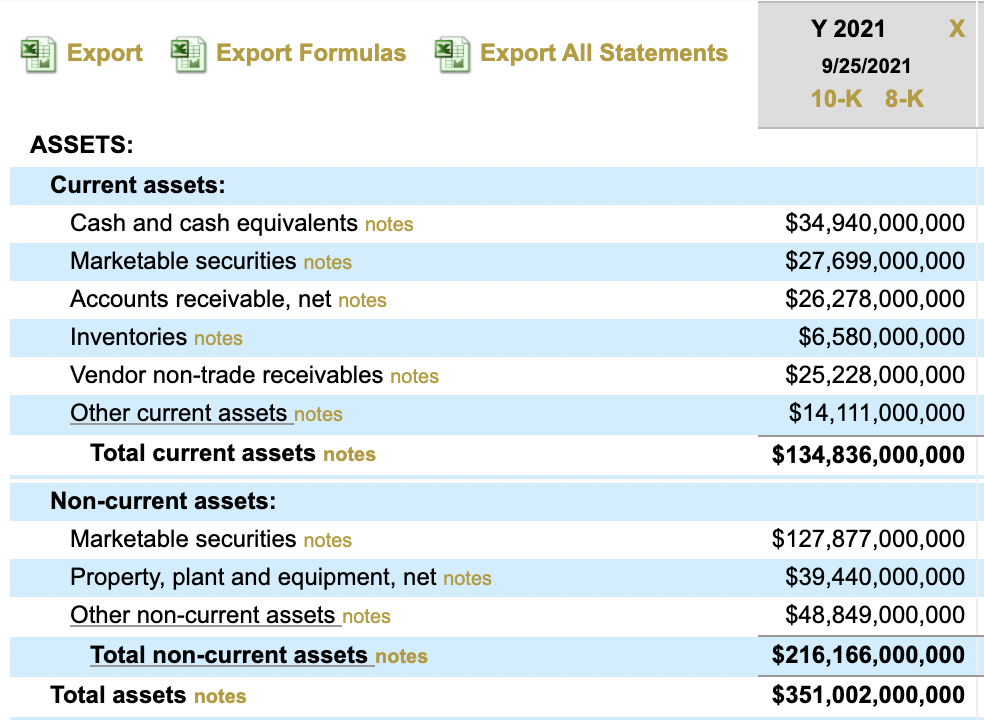Remove the Y 2021 column with X
This screenshot has height=720, width=984.
click(956, 30)
